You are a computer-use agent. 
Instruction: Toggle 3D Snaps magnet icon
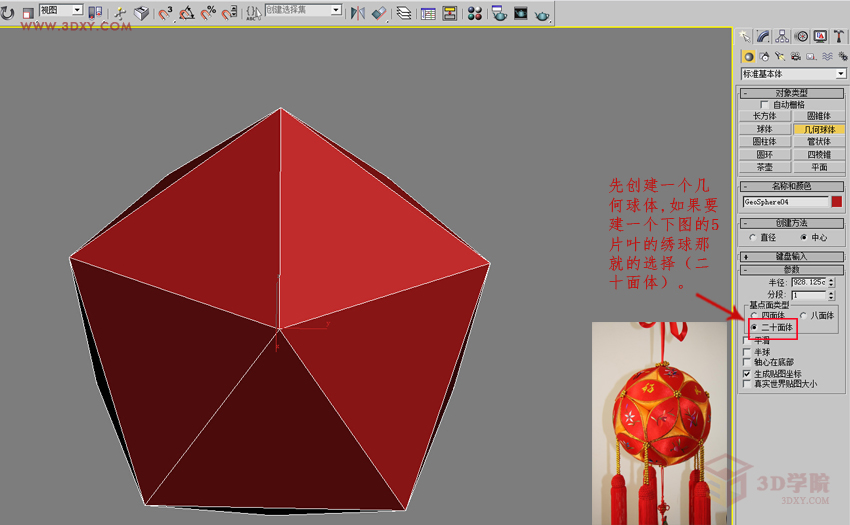[165, 13]
